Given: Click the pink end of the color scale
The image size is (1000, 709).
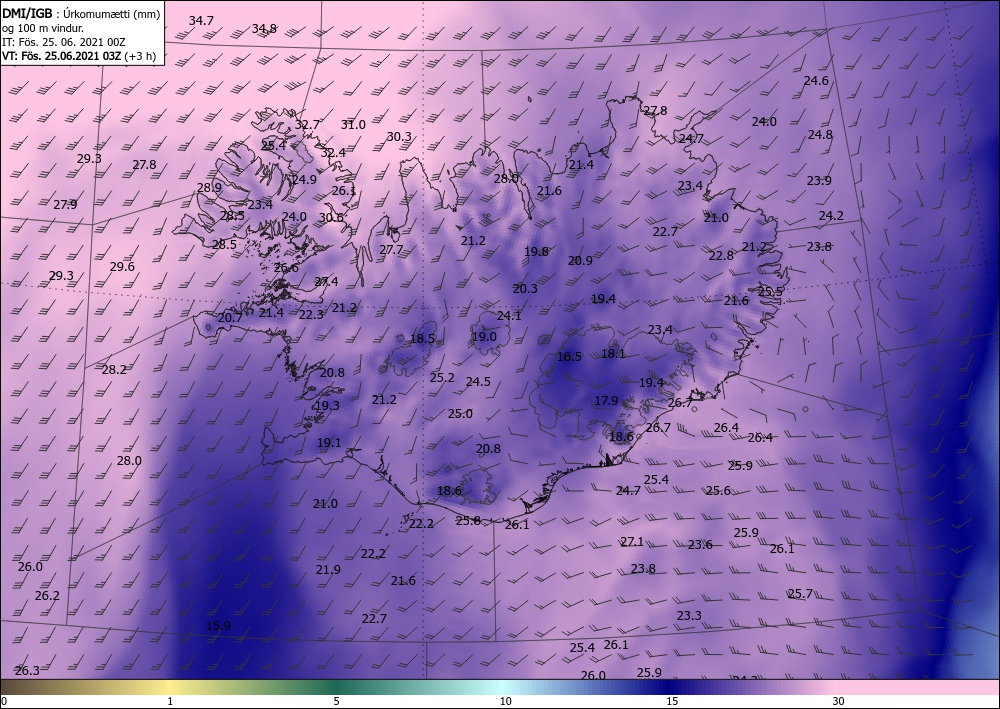Looking at the screenshot, I should coord(918,687).
